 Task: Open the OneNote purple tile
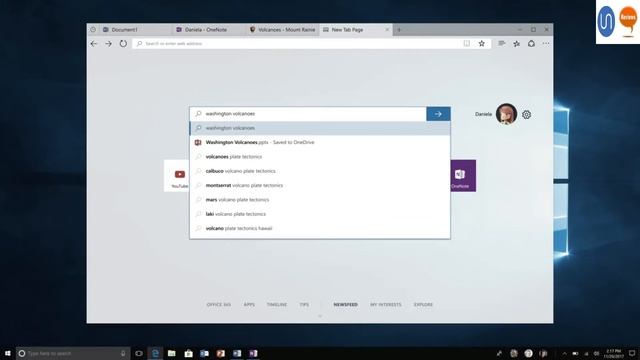pos(463,176)
